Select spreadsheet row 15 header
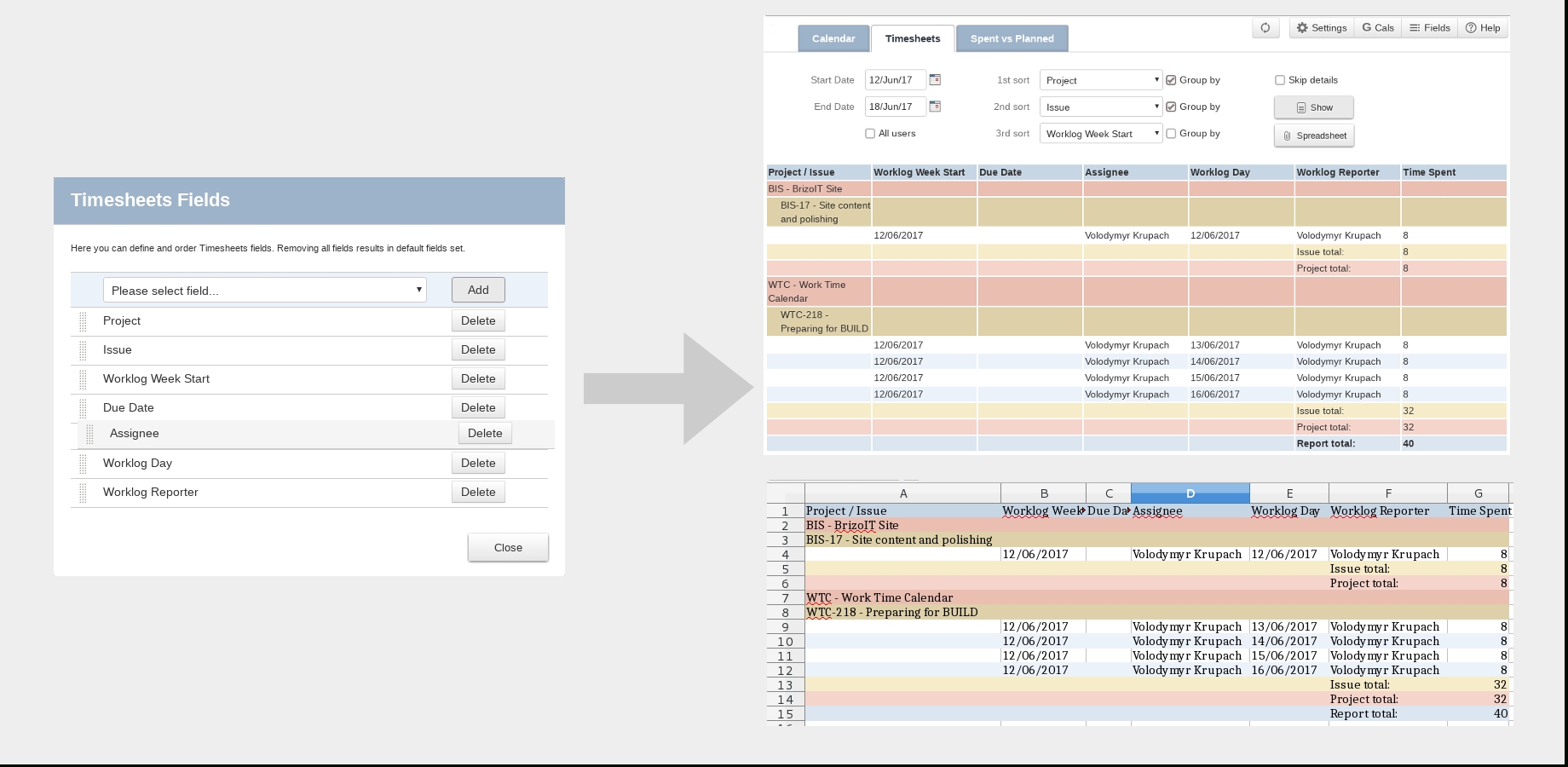Viewport: 1568px width, 767px height. [786, 714]
